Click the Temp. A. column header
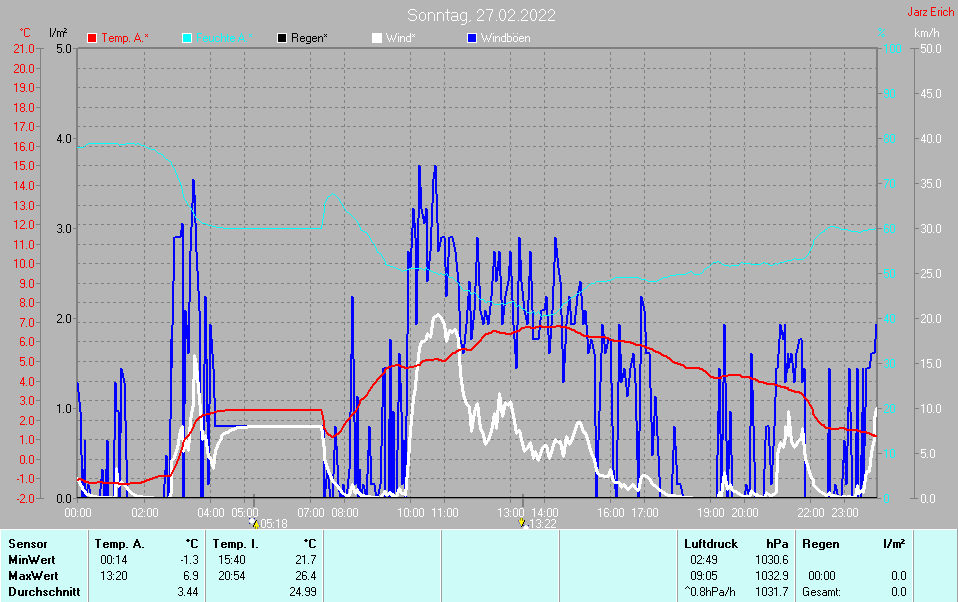The image size is (958, 602). pyautogui.click(x=119, y=543)
